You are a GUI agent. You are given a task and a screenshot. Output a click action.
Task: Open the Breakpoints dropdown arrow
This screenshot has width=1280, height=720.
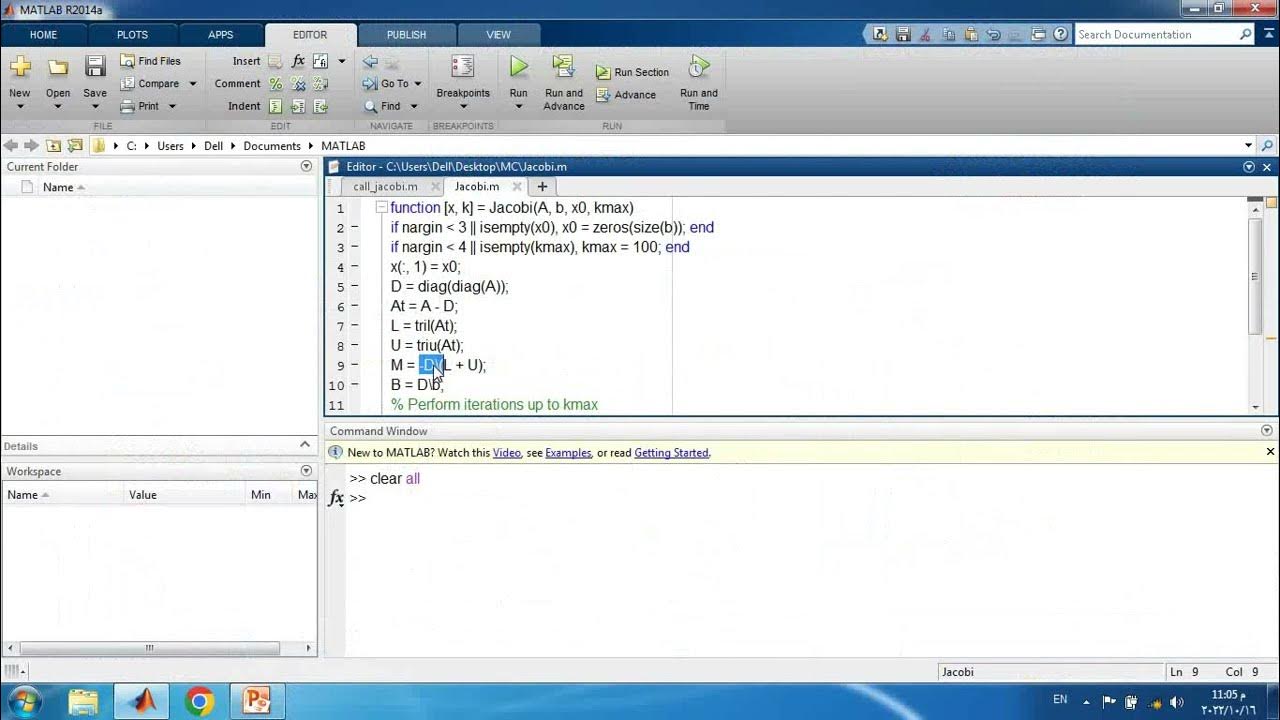tap(463, 106)
